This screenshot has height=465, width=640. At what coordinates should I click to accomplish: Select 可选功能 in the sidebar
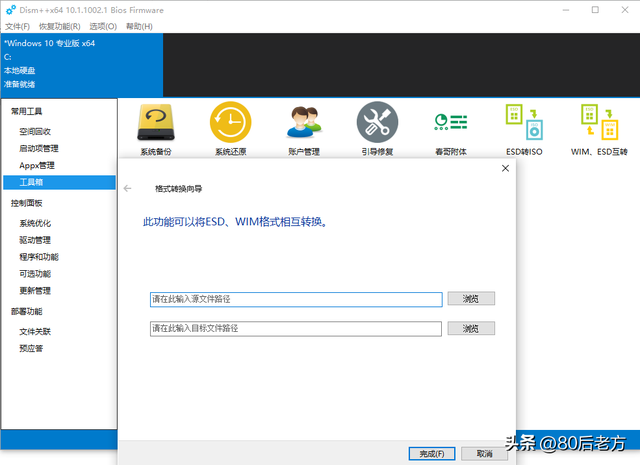[x=35, y=274]
